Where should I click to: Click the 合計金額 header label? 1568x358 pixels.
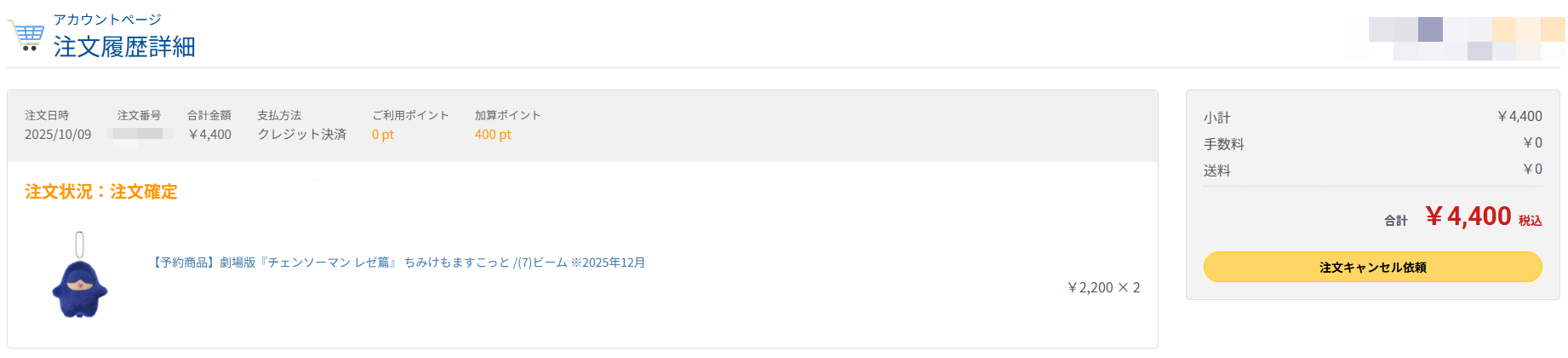[209, 115]
